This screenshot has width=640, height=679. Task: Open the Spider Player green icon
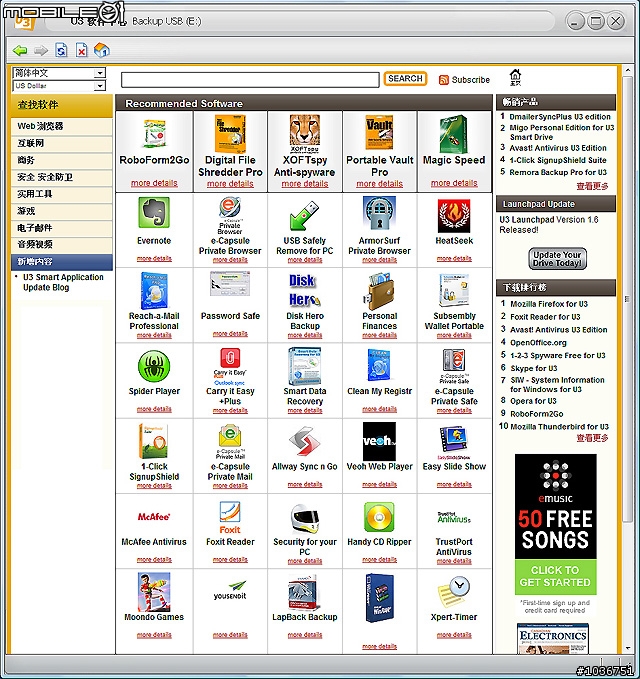click(154, 366)
